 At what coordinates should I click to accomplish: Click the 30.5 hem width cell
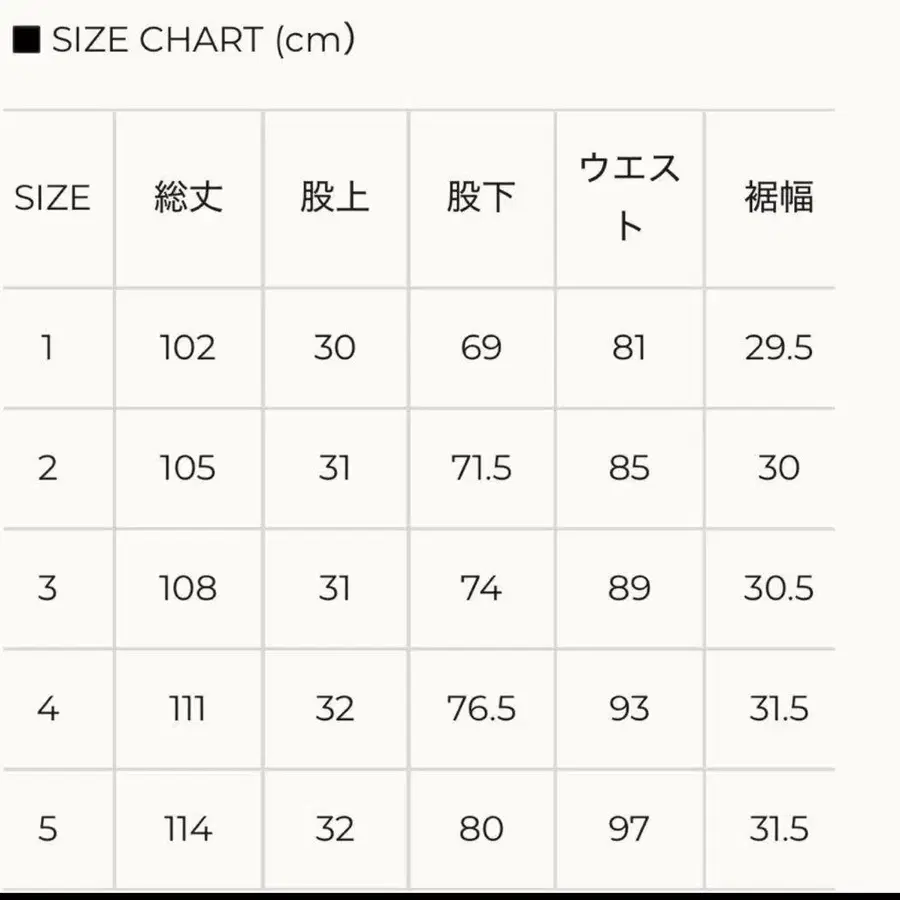778,588
